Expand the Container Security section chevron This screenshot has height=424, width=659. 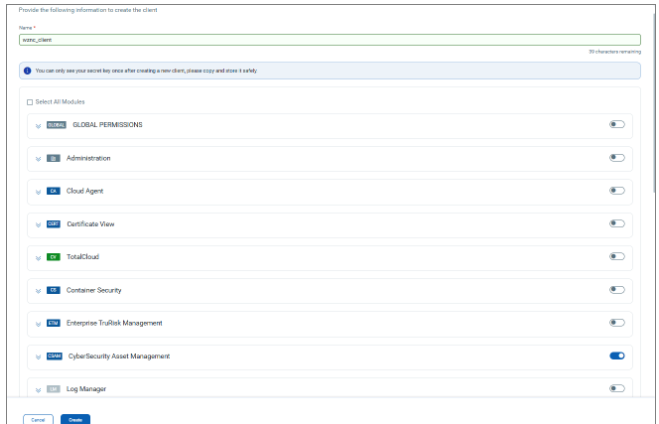[x=38, y=291]
